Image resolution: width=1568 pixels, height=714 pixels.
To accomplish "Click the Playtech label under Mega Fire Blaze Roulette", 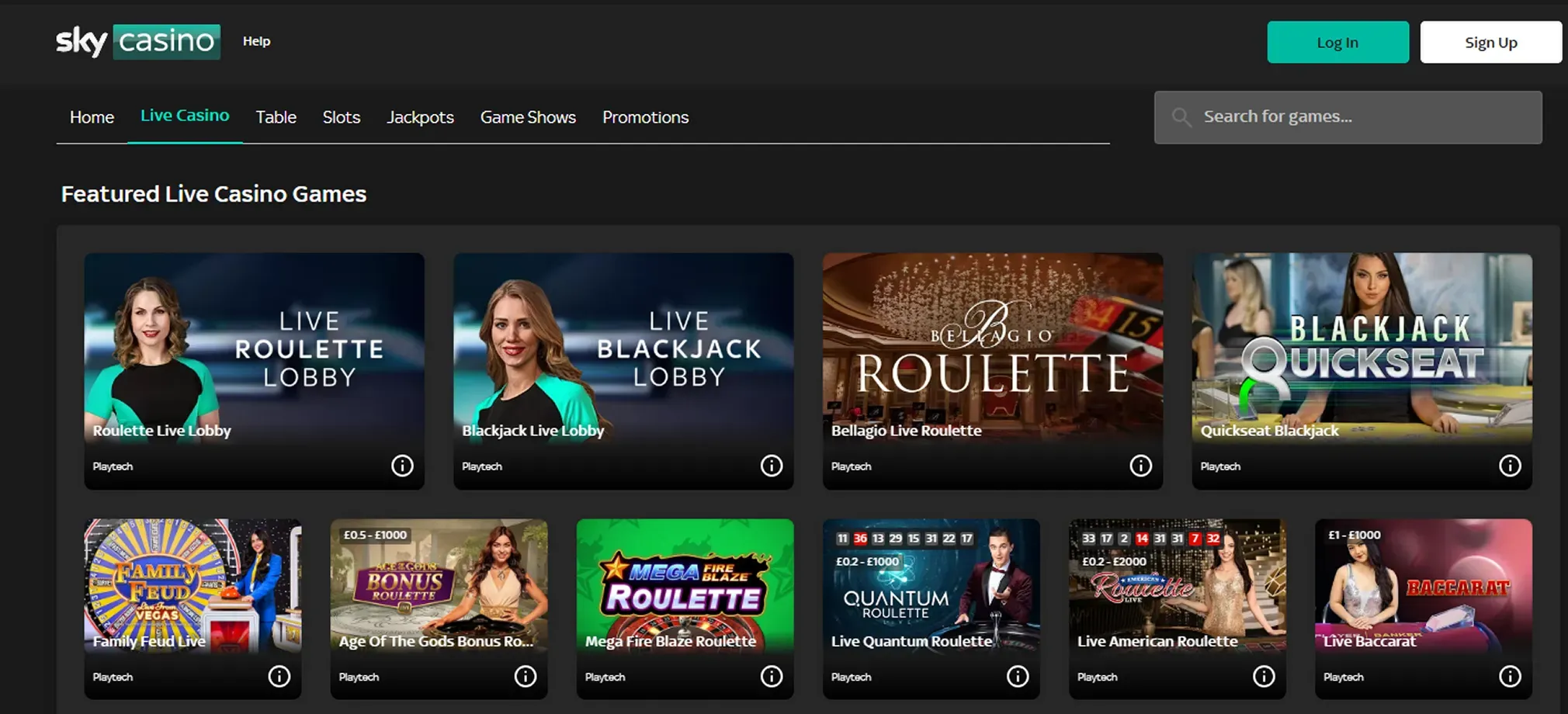I will pos(605,678).
